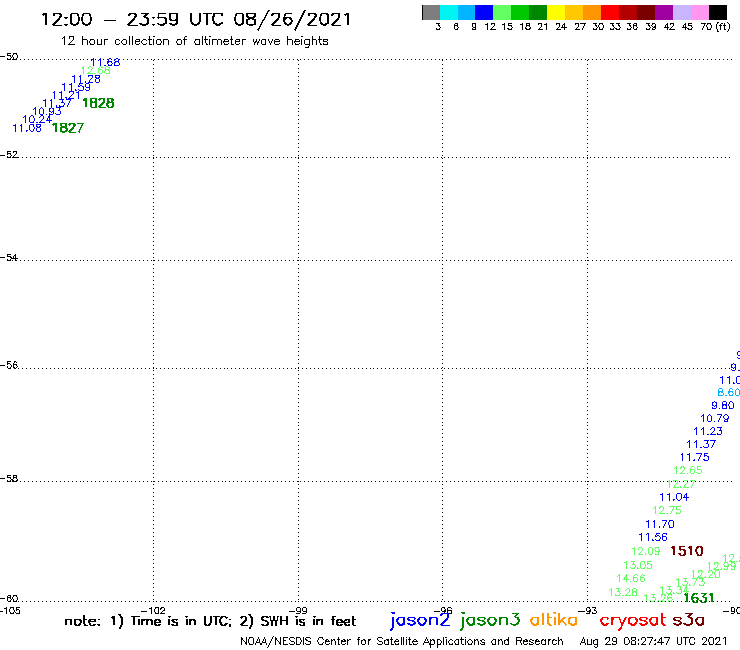Click the latitude axis label -54
This screenshot has width=740, height=650.
[x=9, y=258]
